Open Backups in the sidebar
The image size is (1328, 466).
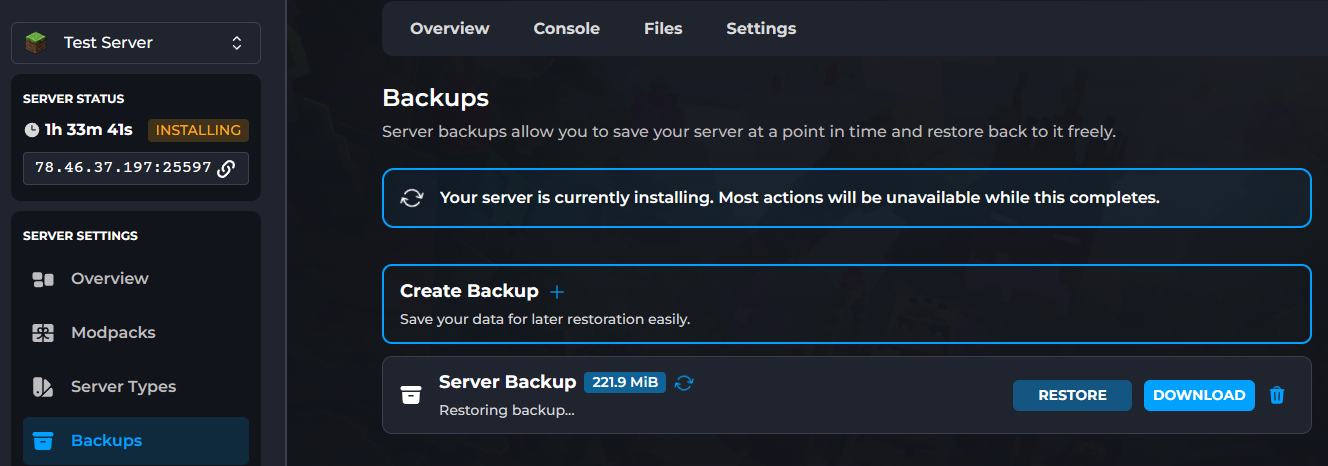(x=136, y=441)
